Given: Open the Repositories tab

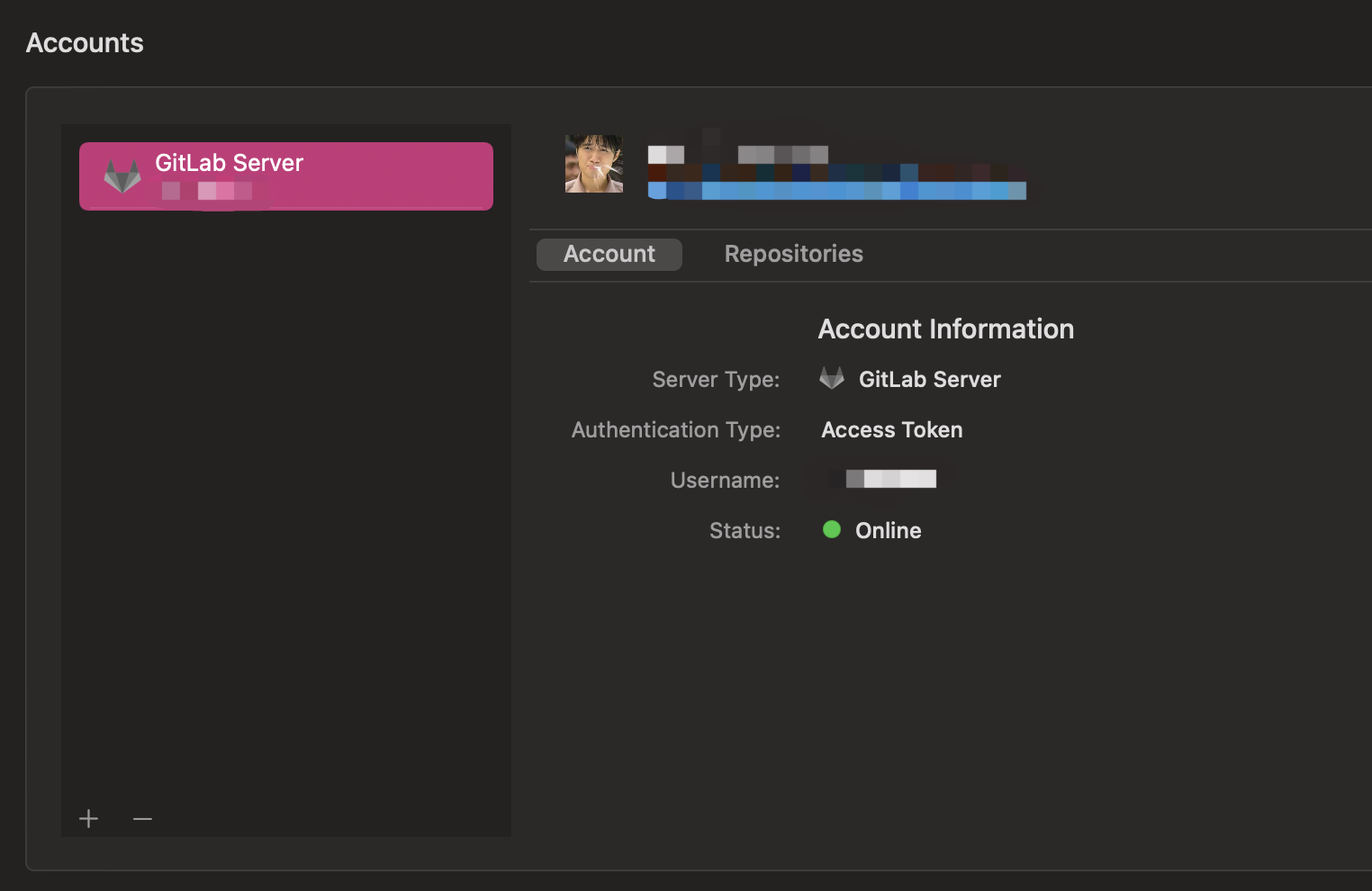Looking at the screenshot, I should coord(793,255).
